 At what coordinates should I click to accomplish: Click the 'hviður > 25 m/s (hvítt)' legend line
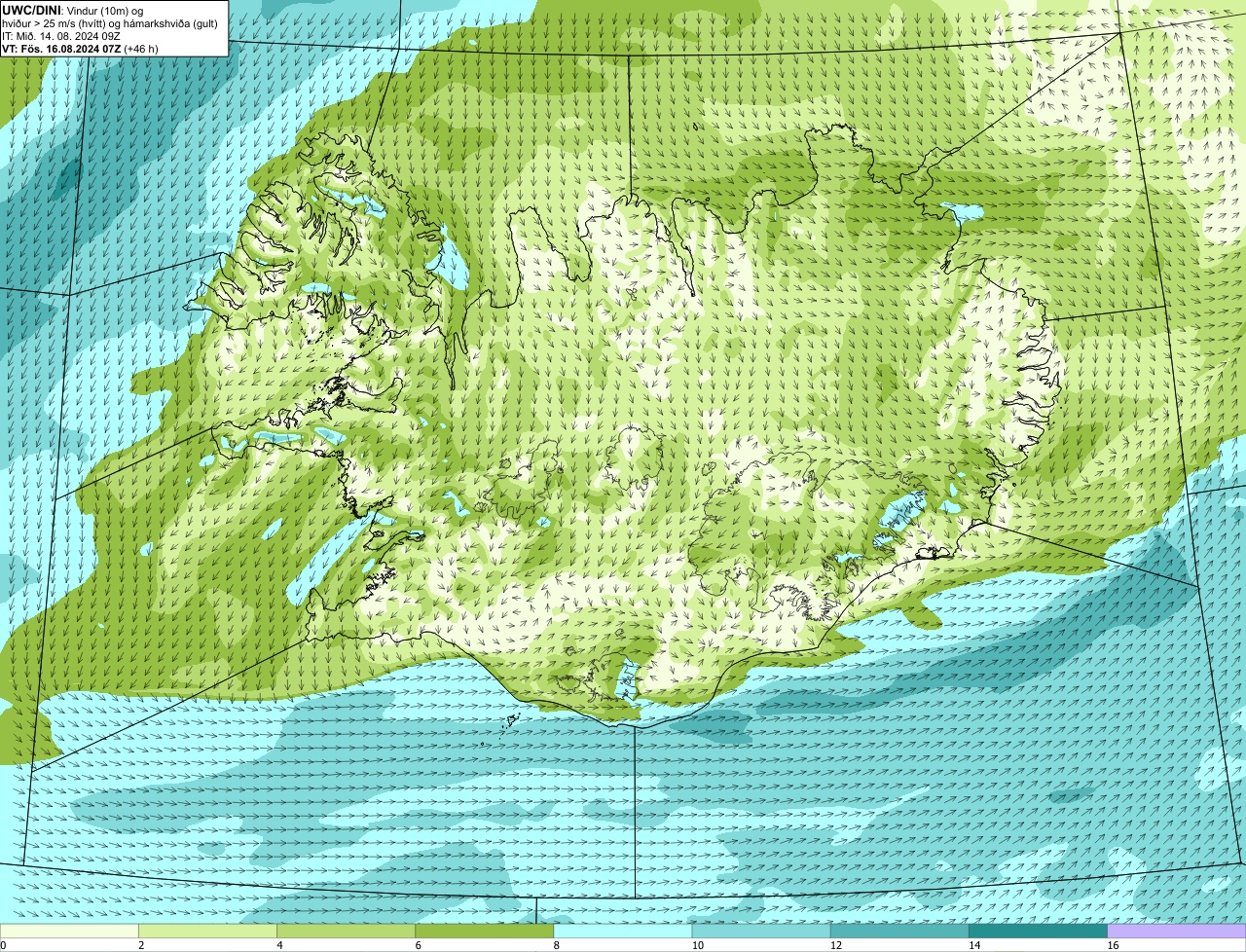[110, 23]
